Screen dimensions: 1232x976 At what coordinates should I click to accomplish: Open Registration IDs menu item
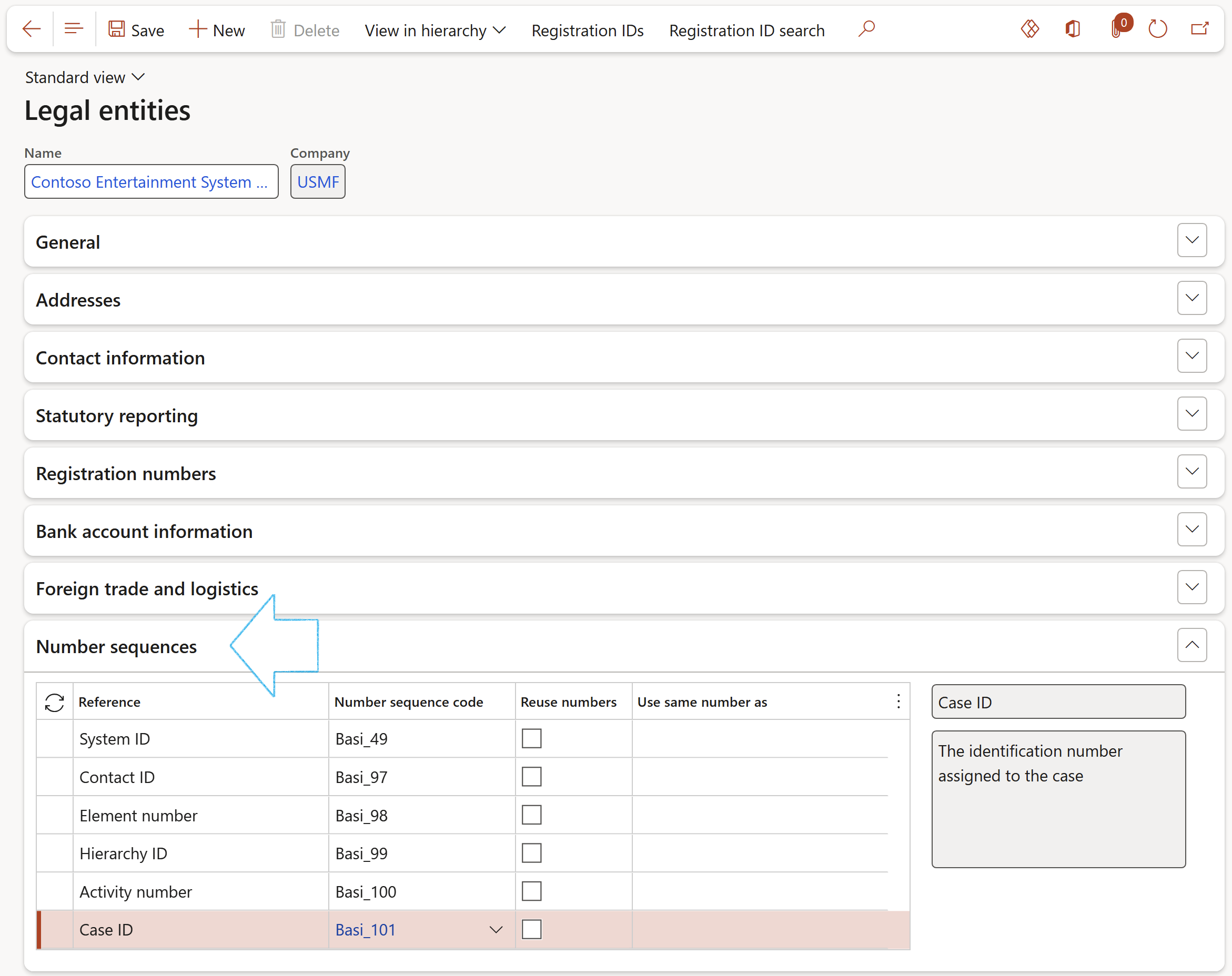point(587,30)
